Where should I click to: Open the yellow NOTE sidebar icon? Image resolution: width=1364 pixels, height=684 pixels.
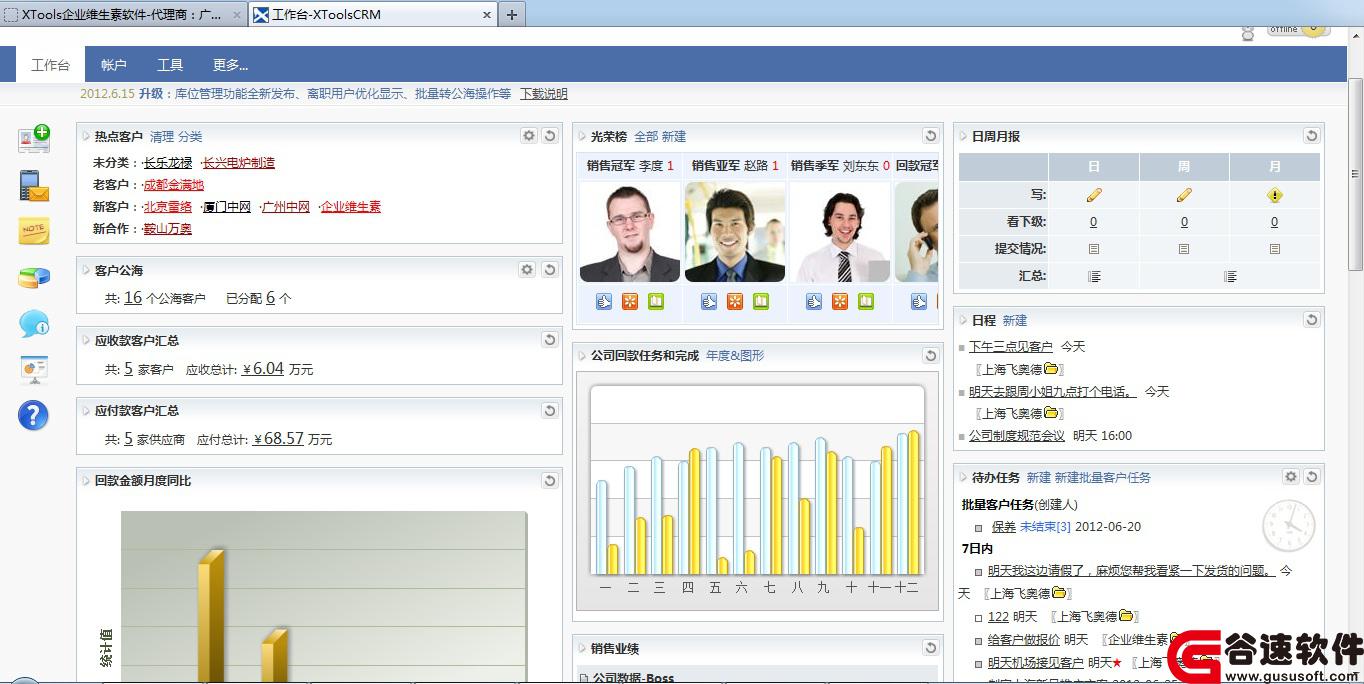click(x=34, y=231)
